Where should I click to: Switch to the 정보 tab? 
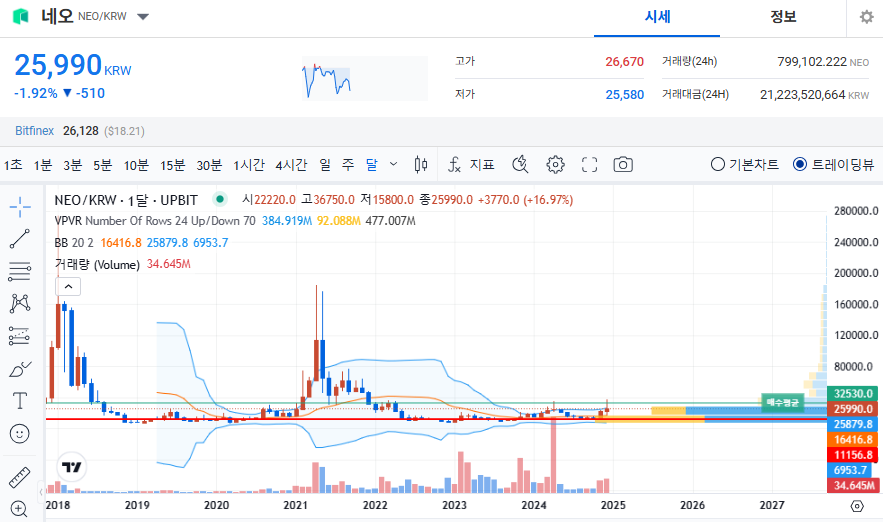(x=783, y=17)
